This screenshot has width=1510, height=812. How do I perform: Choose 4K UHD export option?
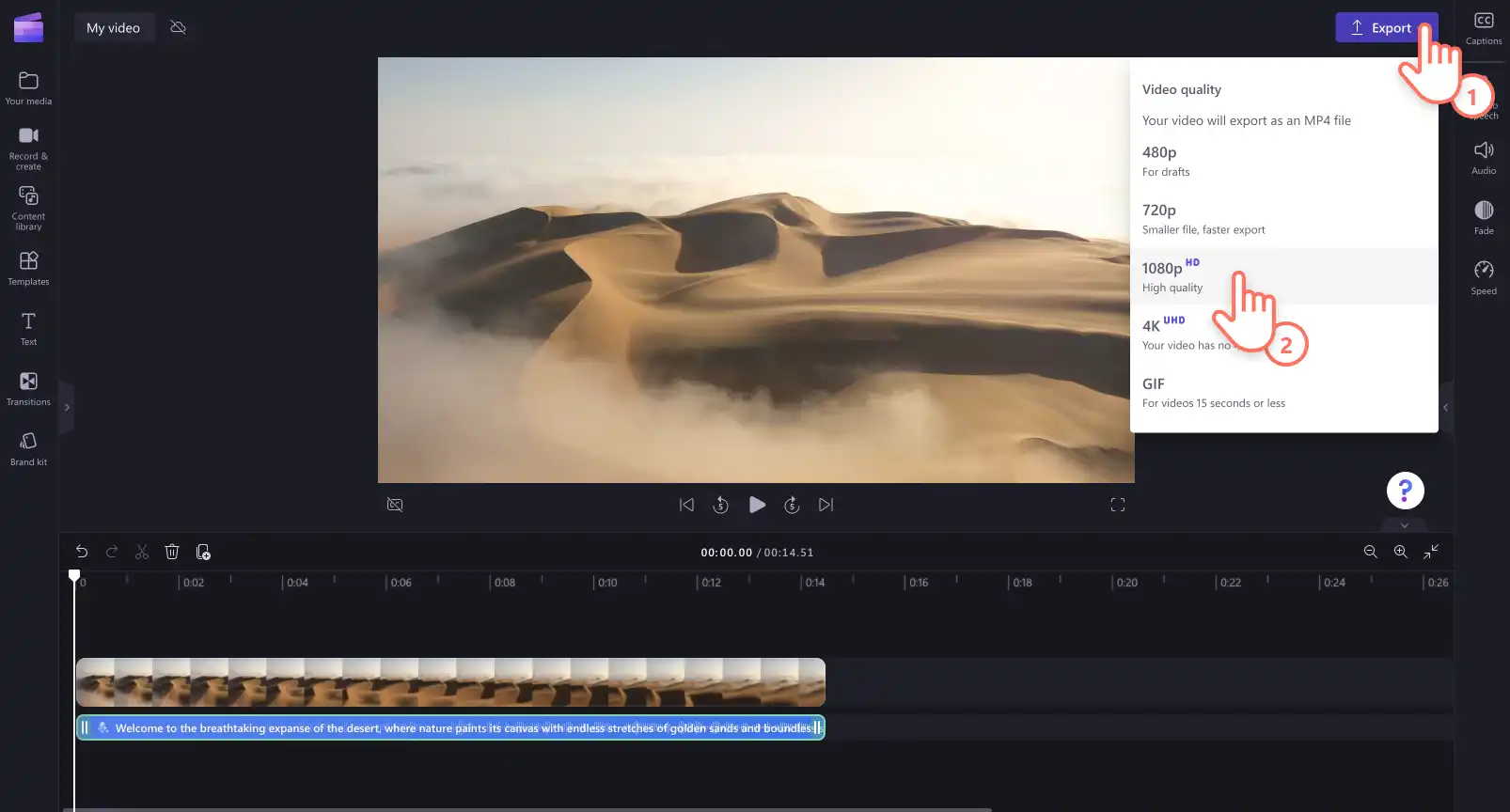[1283, 335]
